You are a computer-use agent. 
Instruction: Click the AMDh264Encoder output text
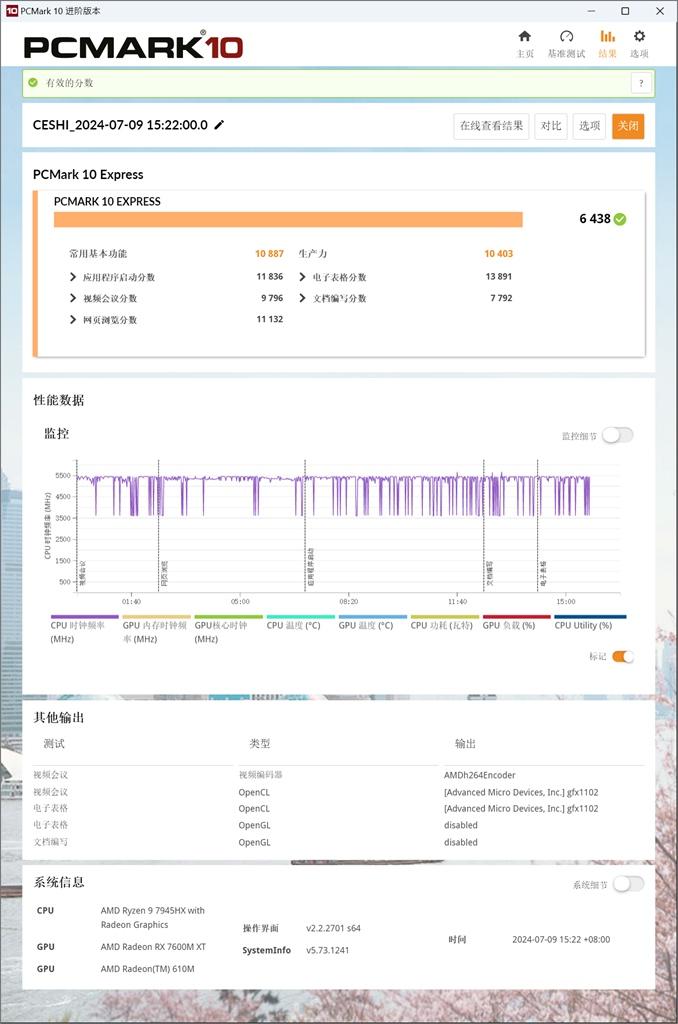click(479, 775)
